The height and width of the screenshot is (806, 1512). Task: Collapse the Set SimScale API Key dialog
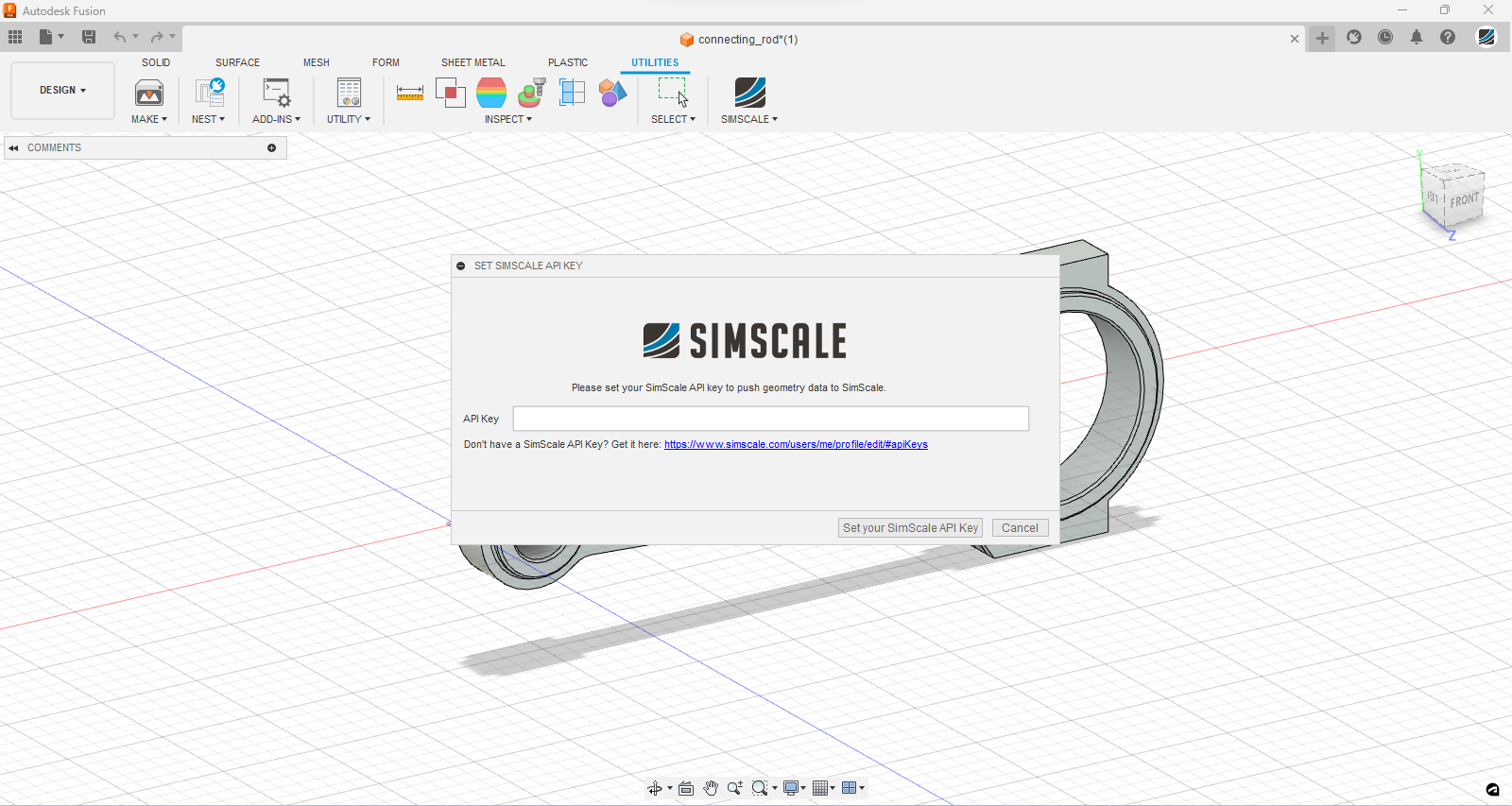pos(461,266)
